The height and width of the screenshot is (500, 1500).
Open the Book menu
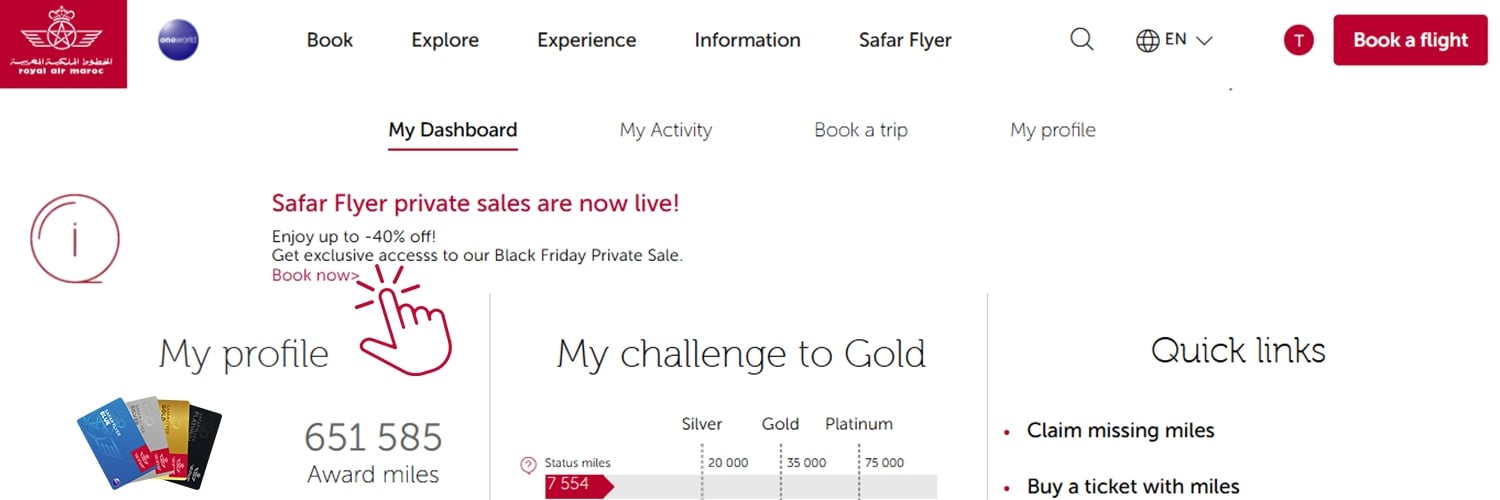330,41
